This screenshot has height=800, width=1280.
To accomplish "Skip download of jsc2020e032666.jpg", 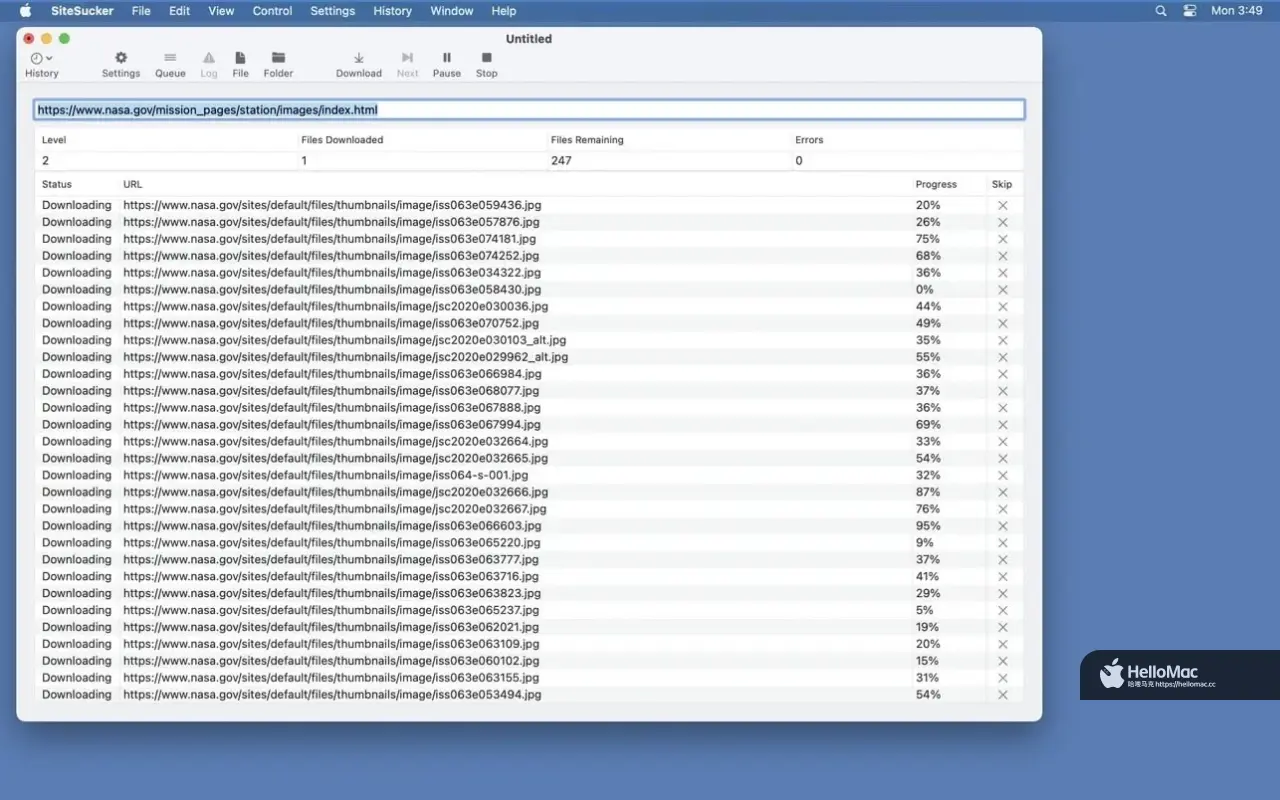I will 1002,492.
